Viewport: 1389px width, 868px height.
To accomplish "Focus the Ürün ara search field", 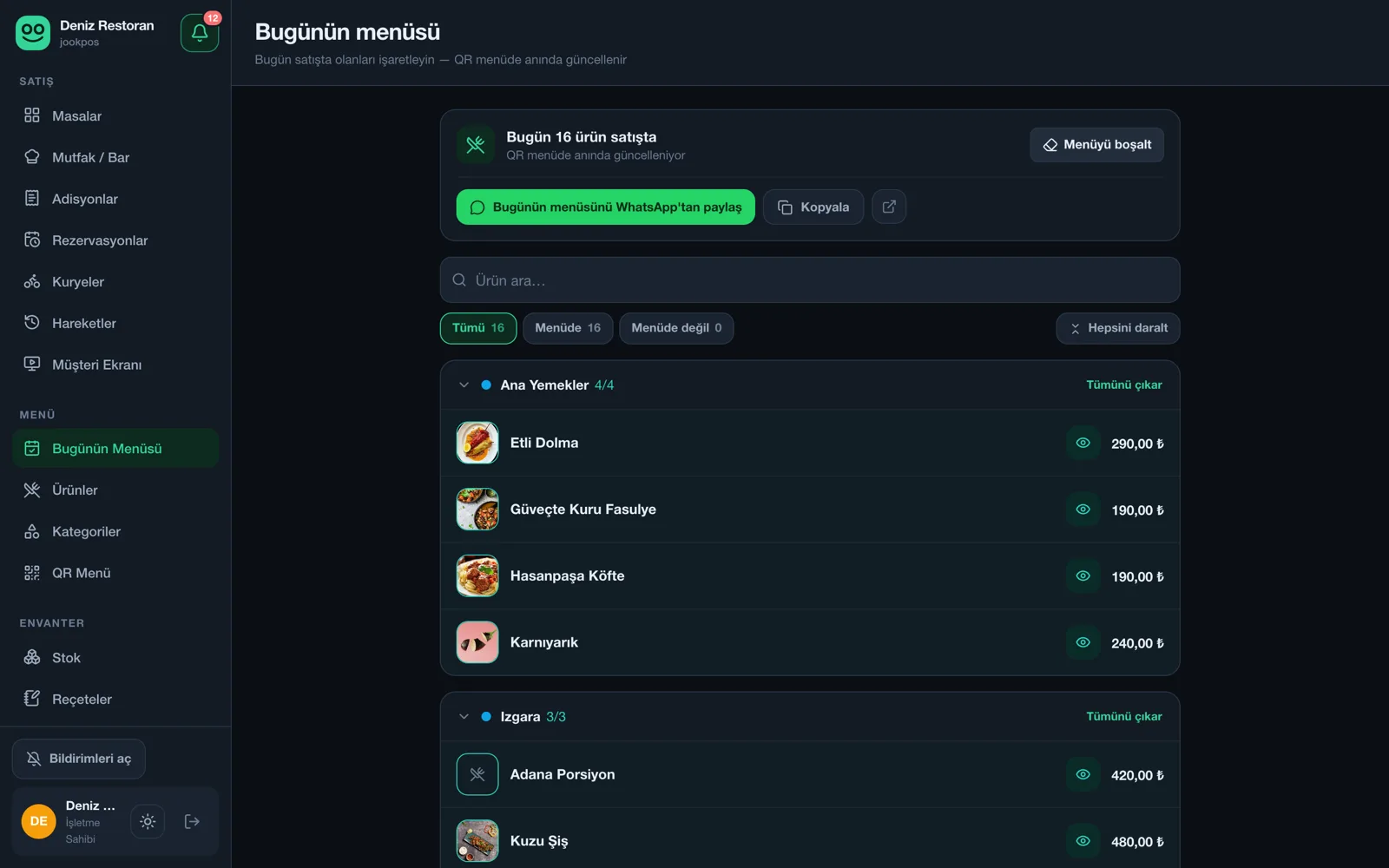I will pos(810,280).
